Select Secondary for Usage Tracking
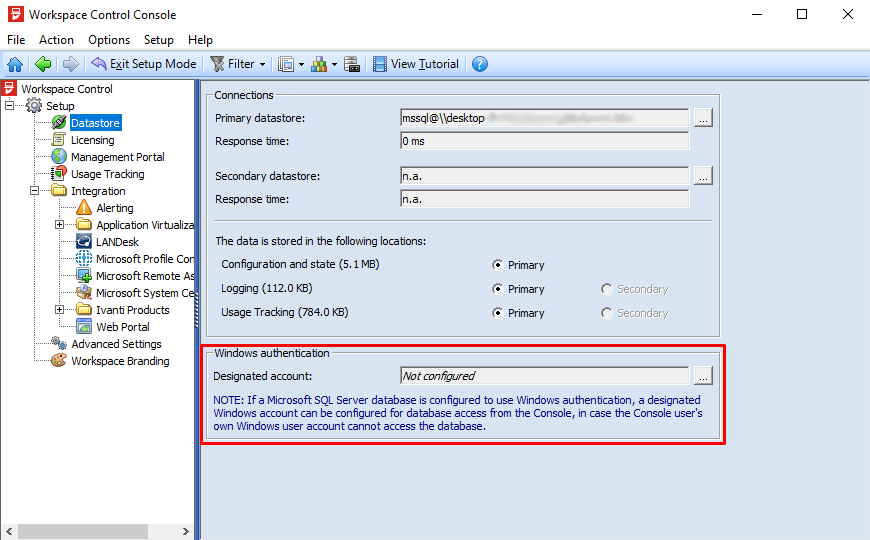 pos(607,312)
